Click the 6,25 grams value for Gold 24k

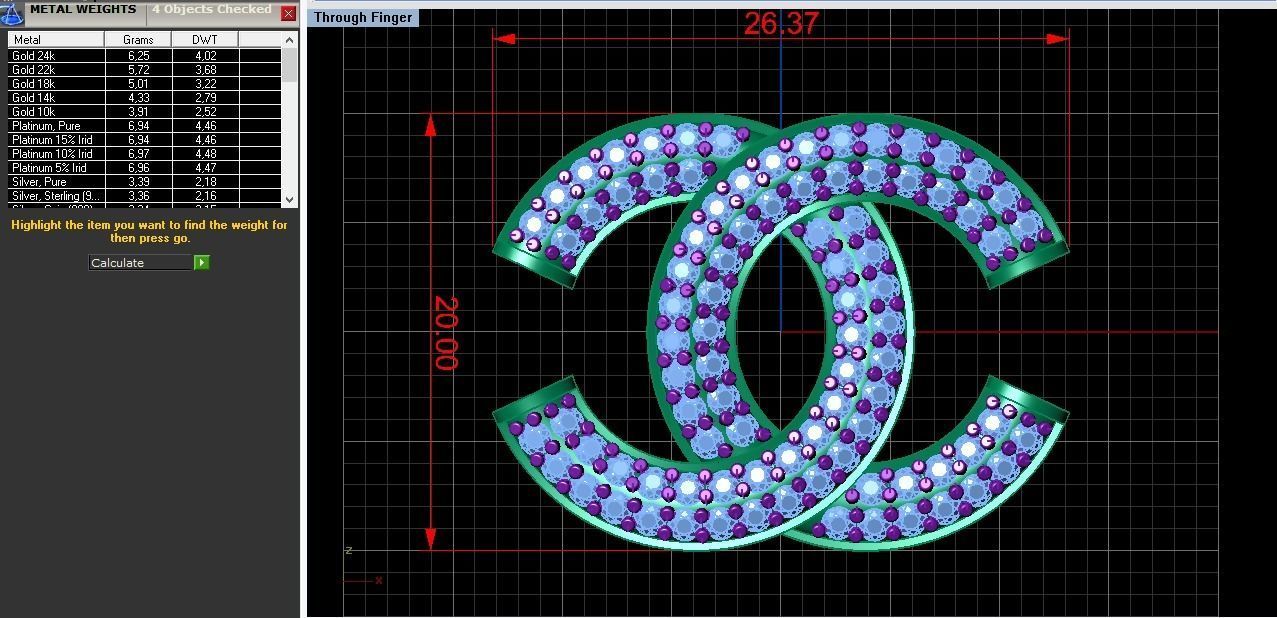tap(138, 56)
